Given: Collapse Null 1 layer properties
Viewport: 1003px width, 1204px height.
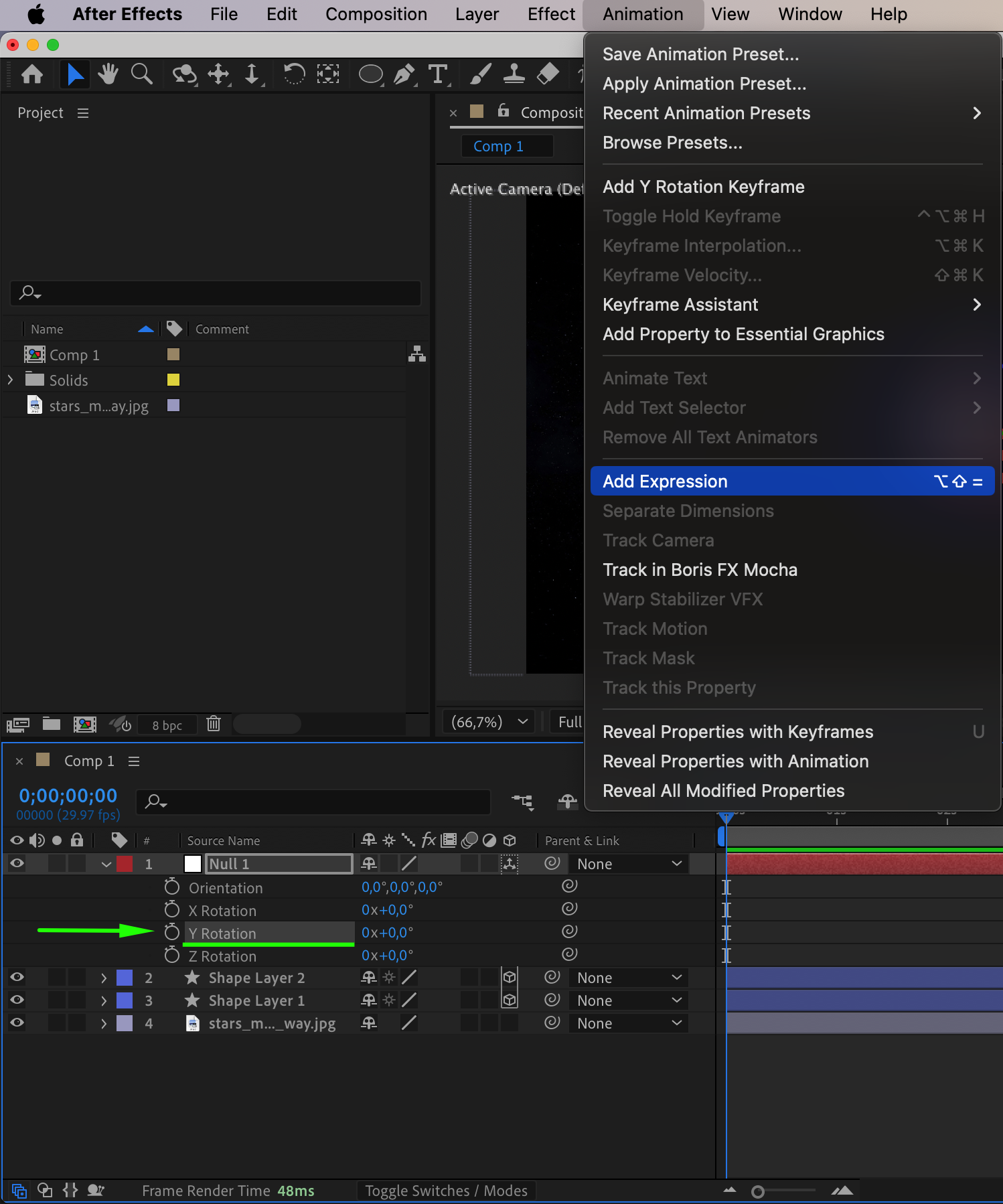Looking at the screenshot, I should (106, 864).
